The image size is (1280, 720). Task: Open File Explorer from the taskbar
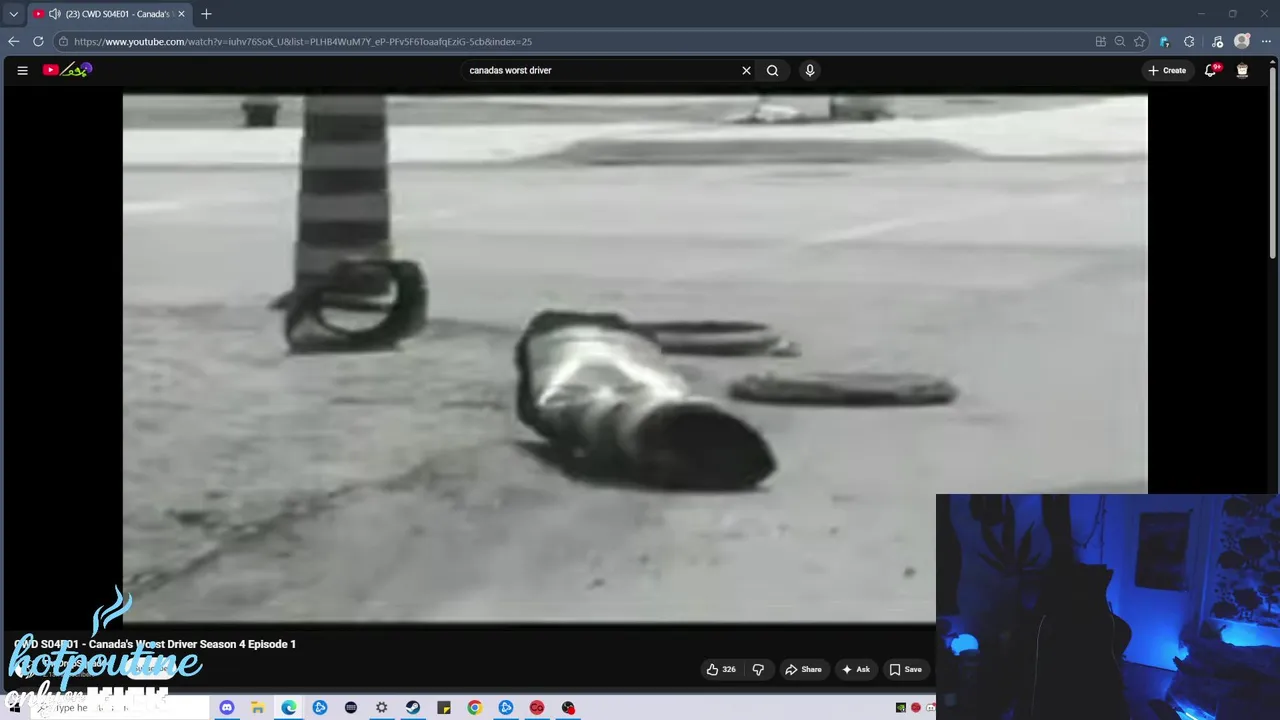click(x=257, y=707)
